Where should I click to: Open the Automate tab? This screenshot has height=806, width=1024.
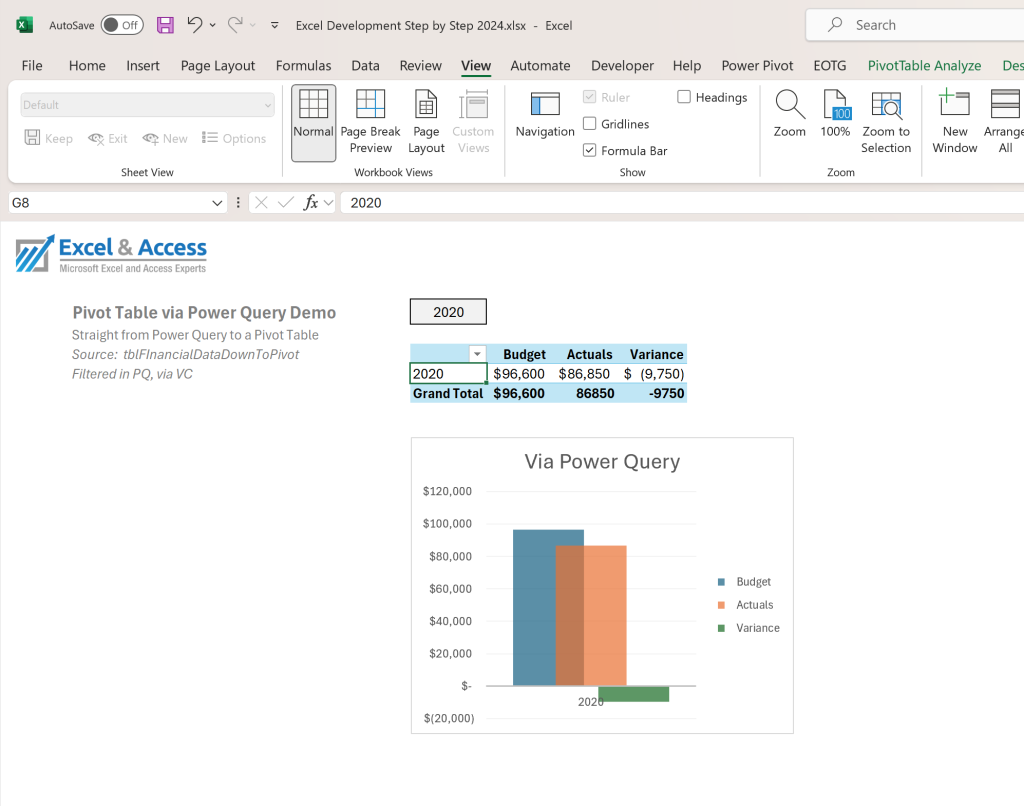(x=540, y=65)
